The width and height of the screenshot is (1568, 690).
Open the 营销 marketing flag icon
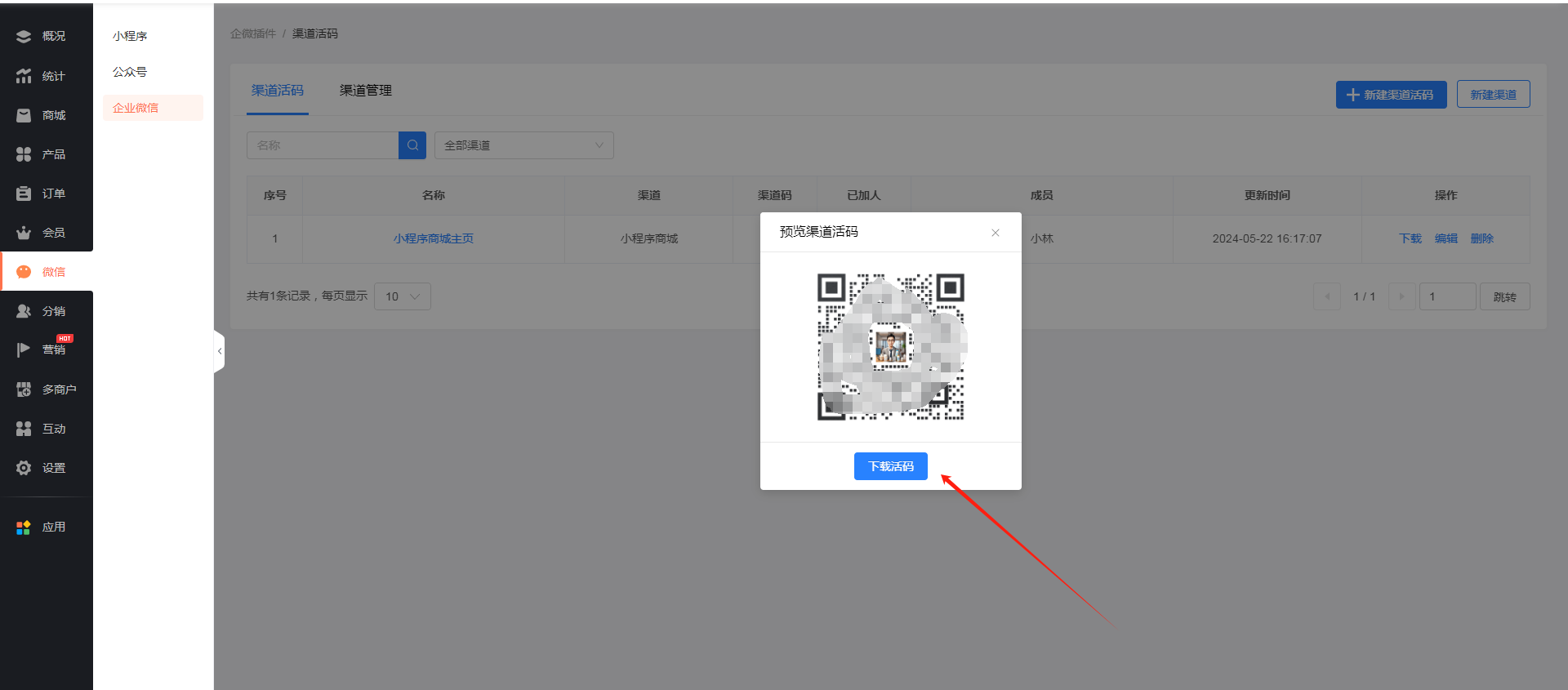point(24,349)
